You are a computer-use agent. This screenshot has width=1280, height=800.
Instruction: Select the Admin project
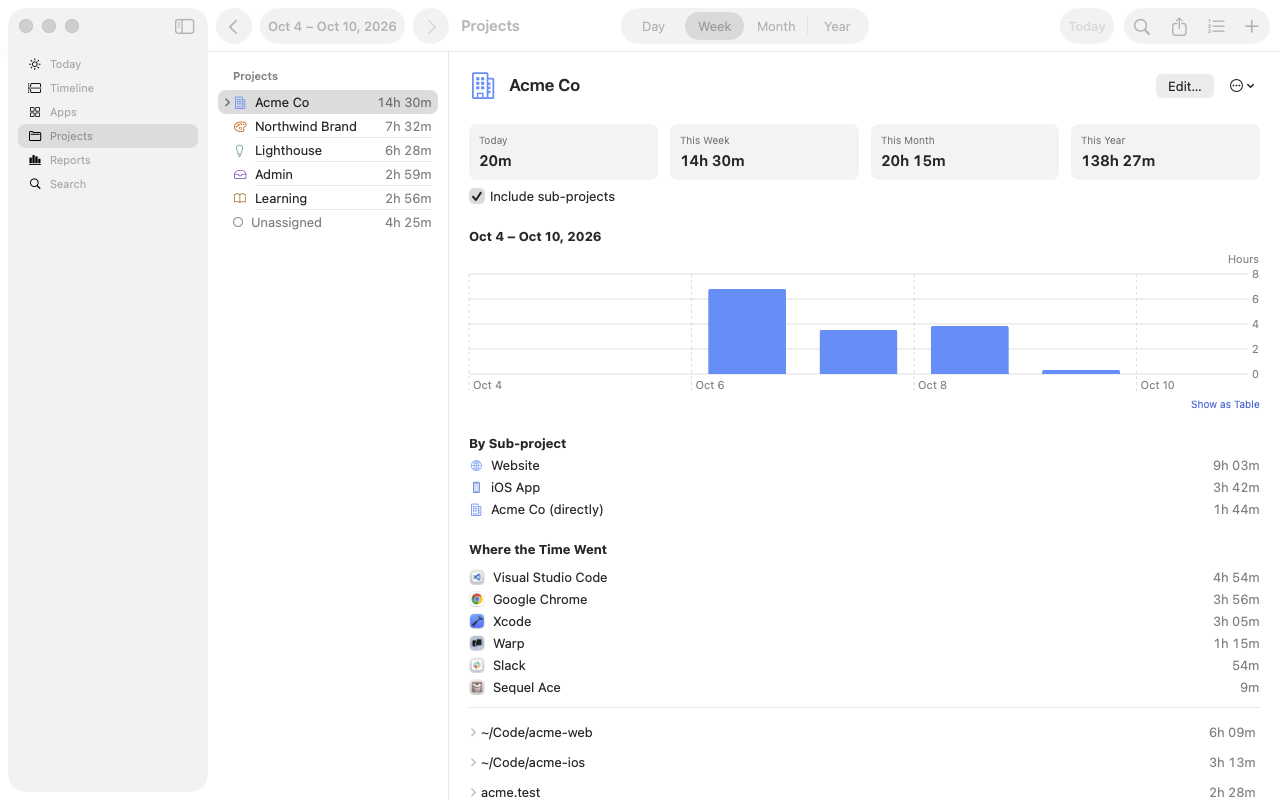click(328, 174)
